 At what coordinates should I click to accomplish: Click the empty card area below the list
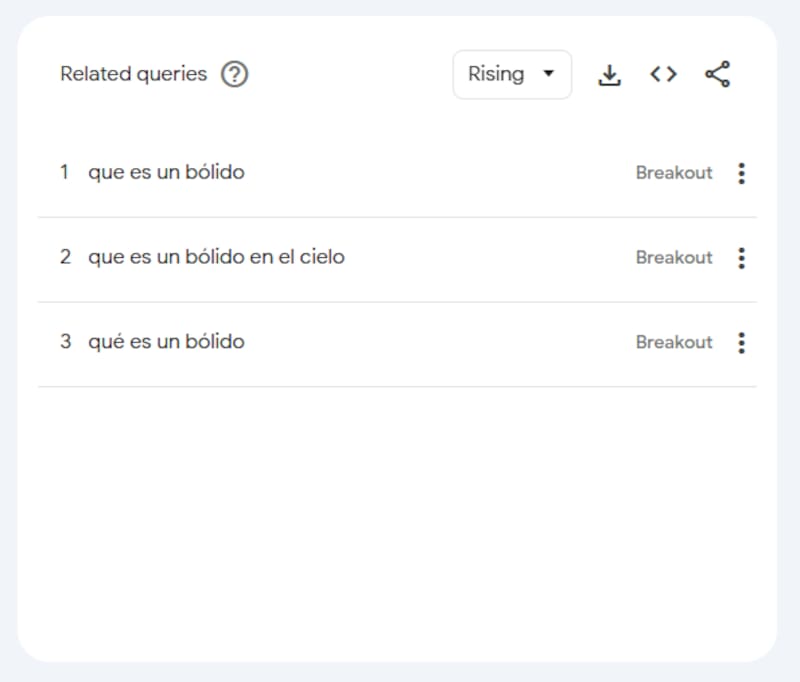click(x=397, y=520)
